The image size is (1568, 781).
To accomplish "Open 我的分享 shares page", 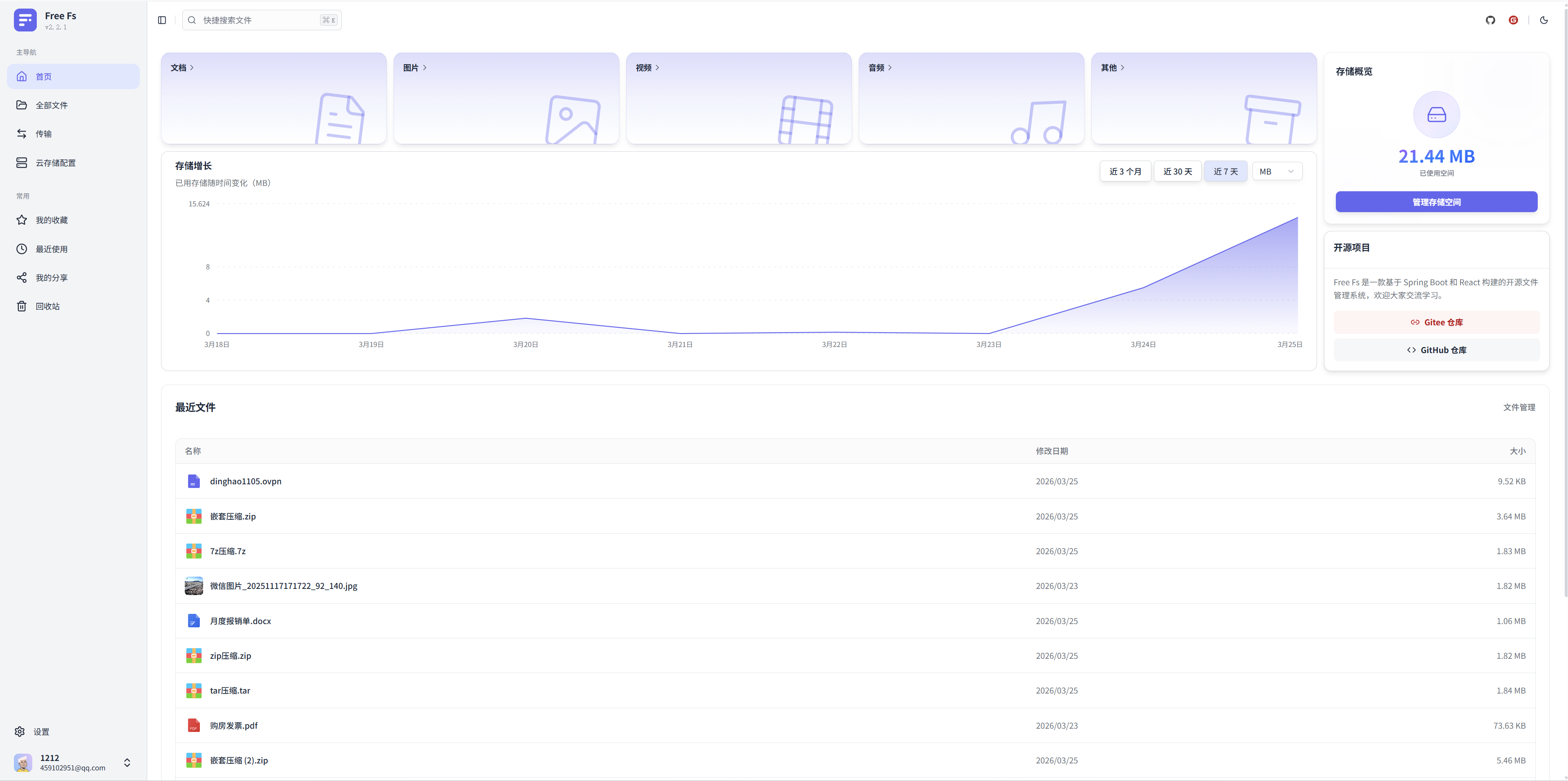I will point(51,277).
